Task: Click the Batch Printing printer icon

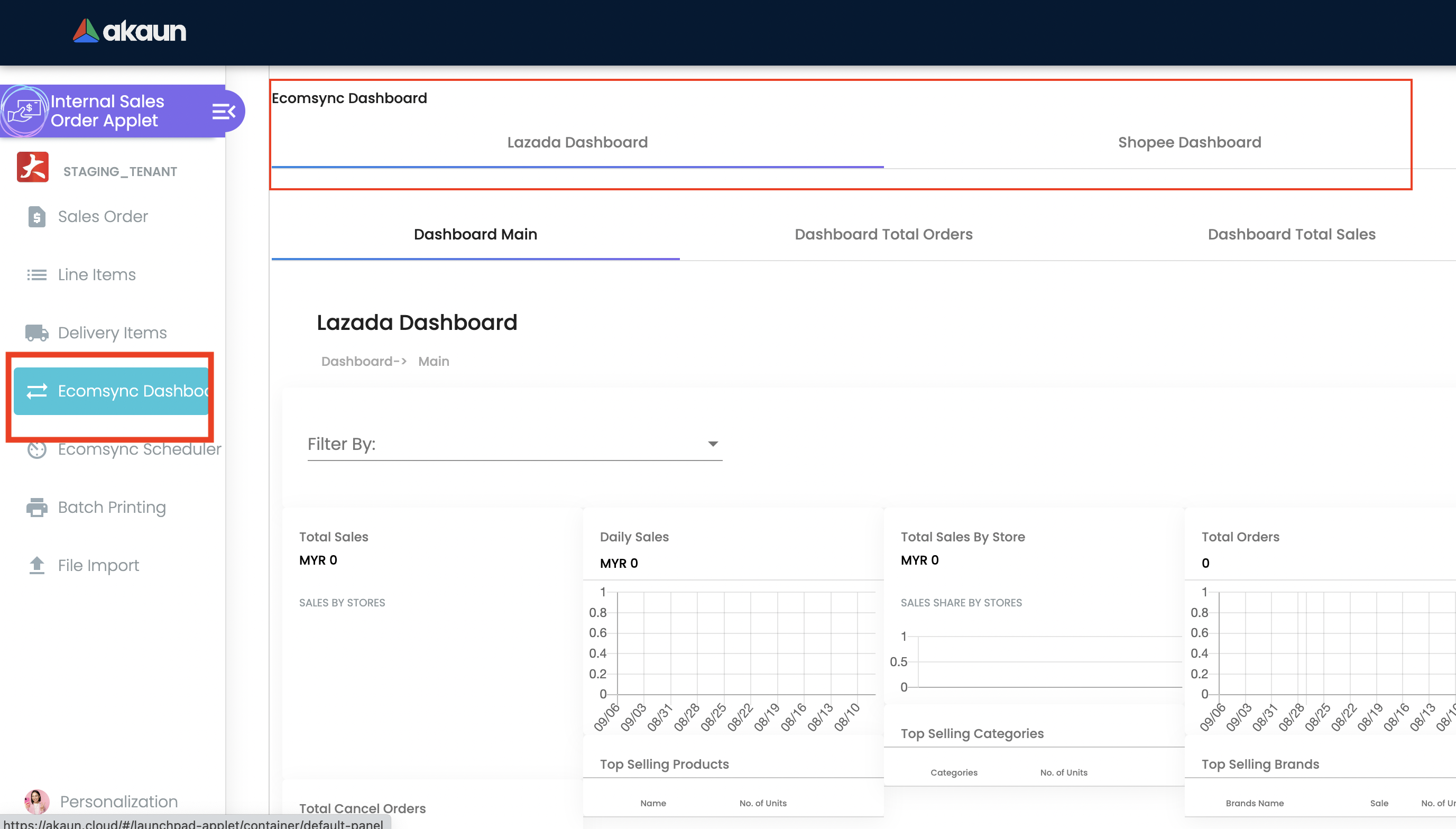Action: coord(36,508)
